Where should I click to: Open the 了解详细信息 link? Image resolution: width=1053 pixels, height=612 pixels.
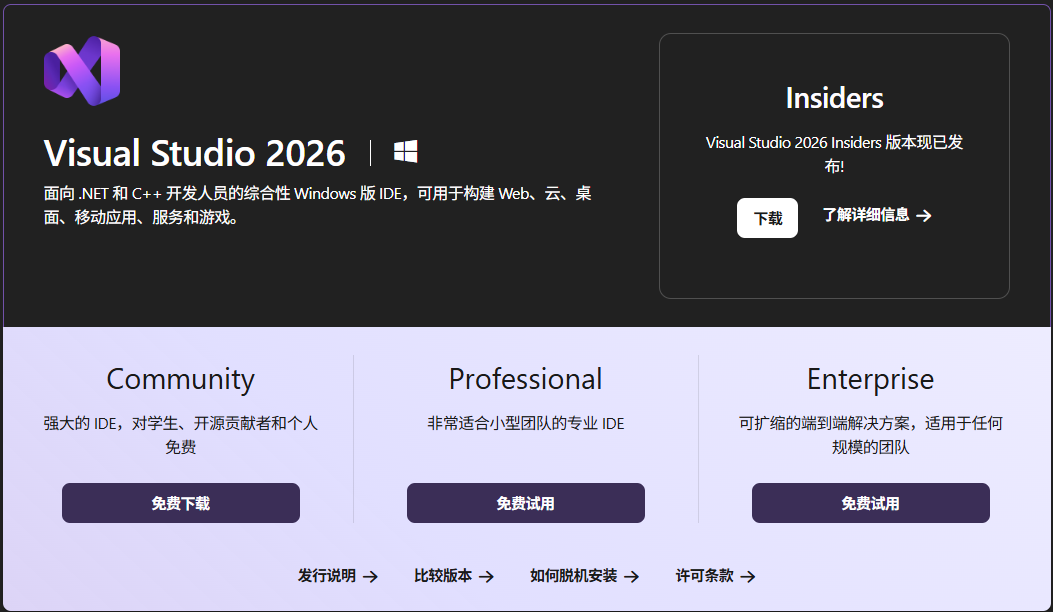[x=866, y=216]
